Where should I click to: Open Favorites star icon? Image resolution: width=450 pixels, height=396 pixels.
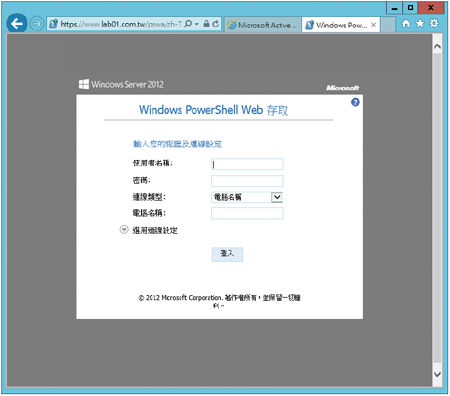(420, 23)
